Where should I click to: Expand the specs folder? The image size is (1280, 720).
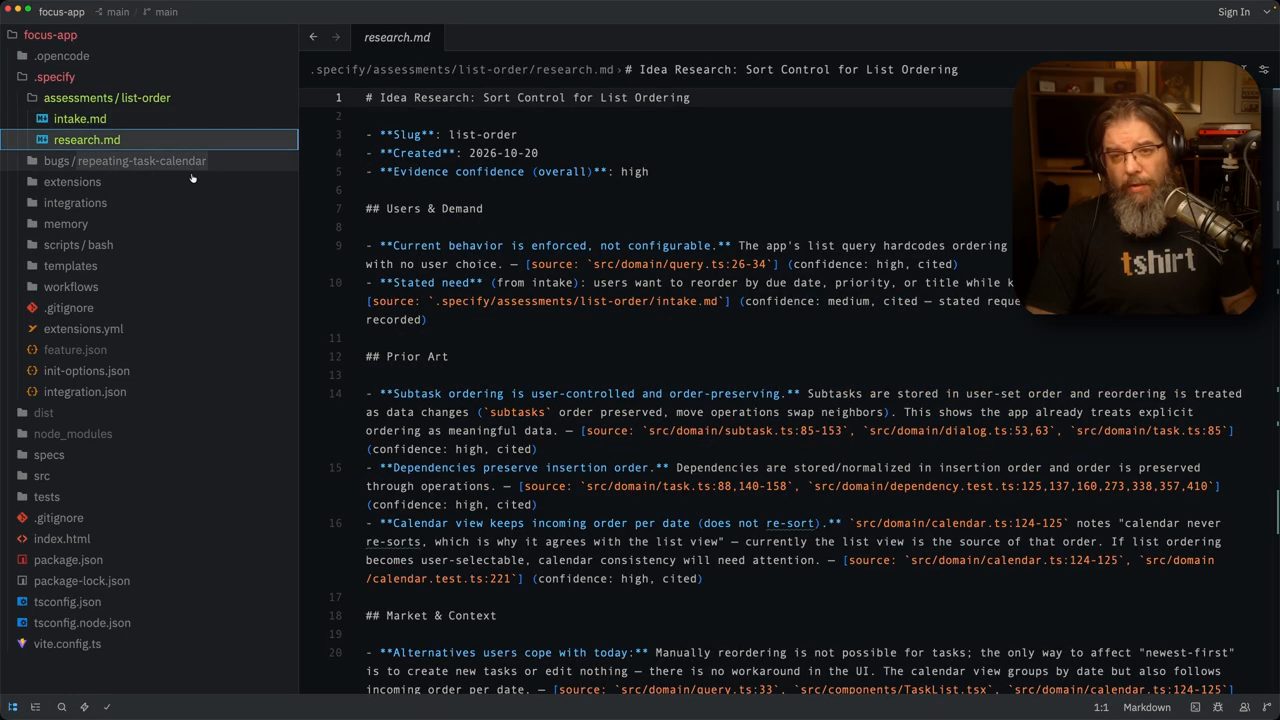tap(41, 455)
